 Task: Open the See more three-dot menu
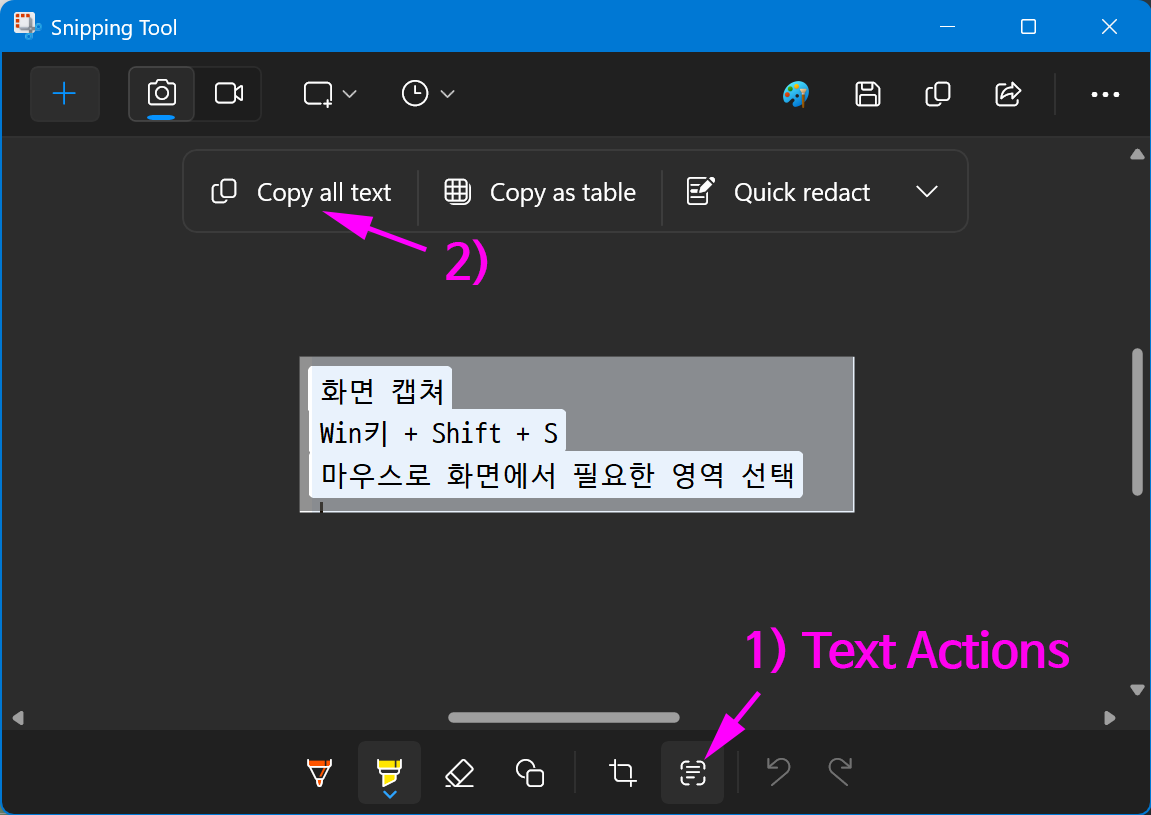pyautogui.click(x=1105, y=94)
